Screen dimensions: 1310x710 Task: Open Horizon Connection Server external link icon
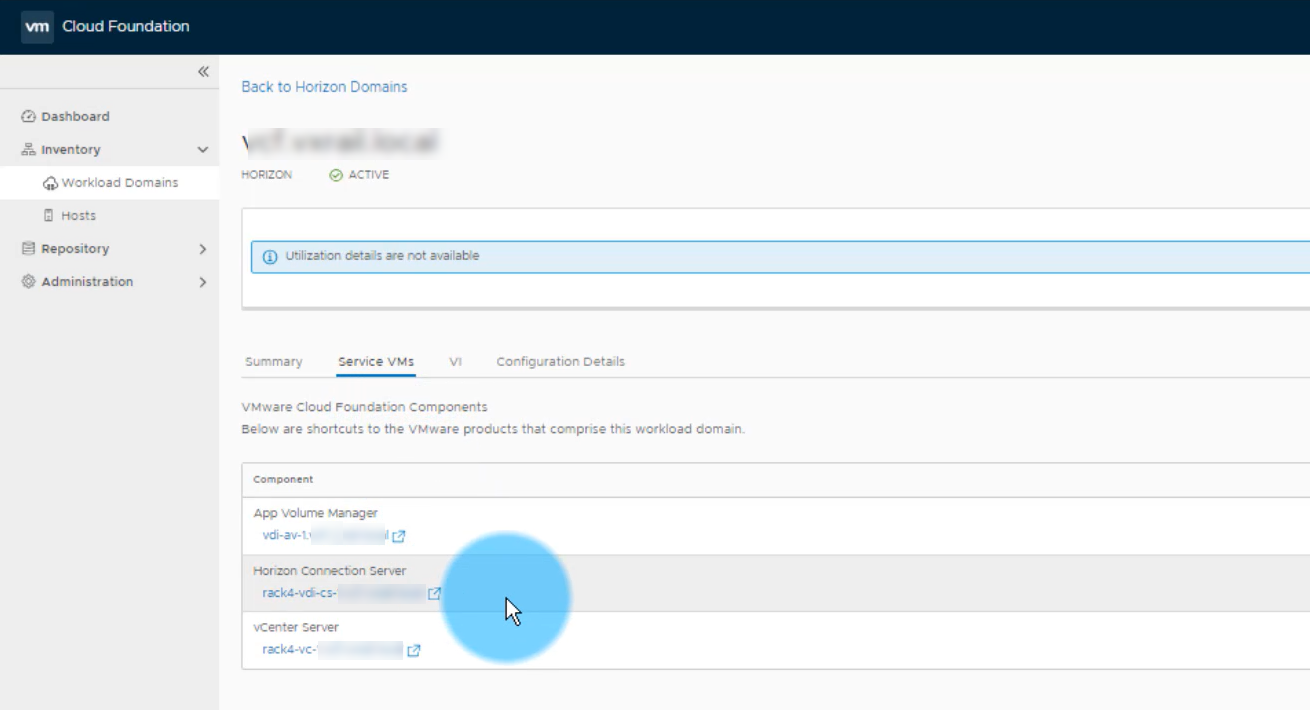434,594
